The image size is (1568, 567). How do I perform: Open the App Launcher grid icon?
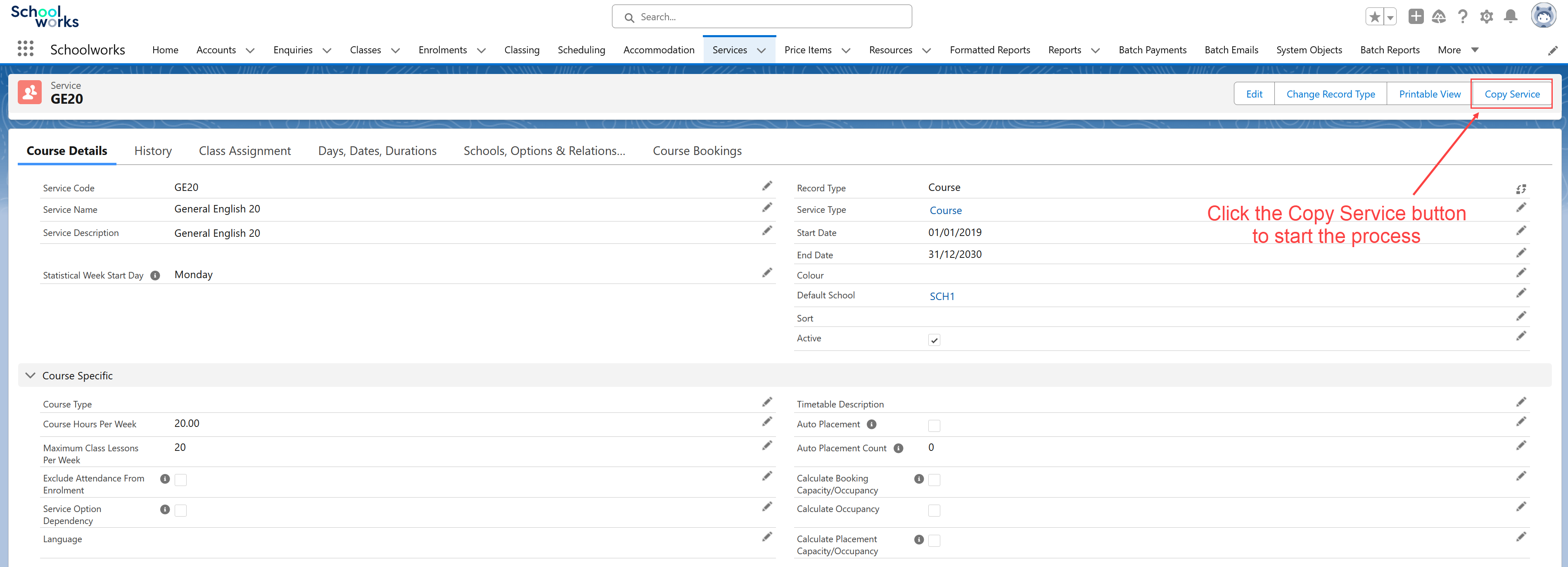click(x=25, y=49)
